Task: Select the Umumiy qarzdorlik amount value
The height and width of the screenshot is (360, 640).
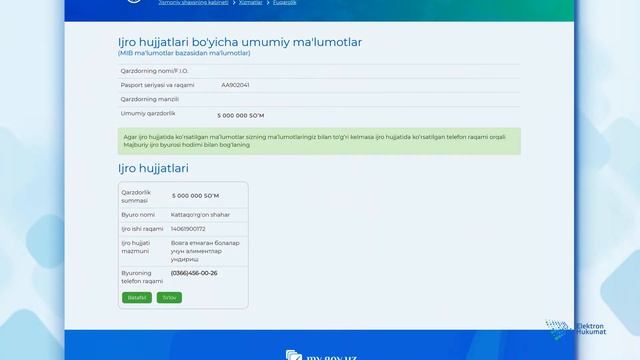Action: (241, 116)
